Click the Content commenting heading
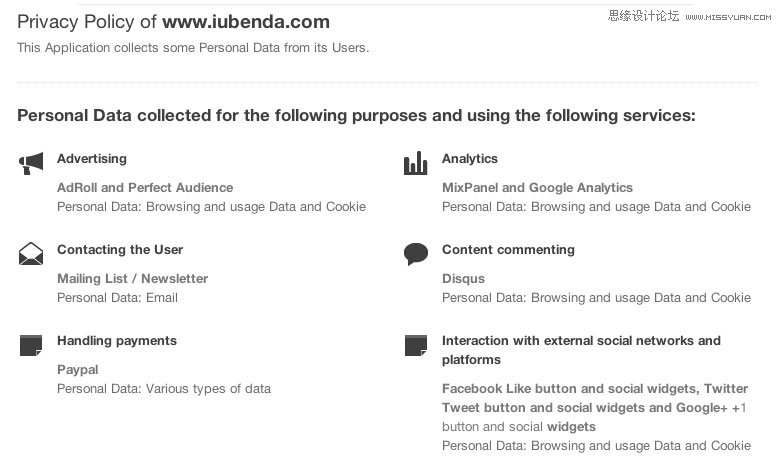 [x=508, y=249]
